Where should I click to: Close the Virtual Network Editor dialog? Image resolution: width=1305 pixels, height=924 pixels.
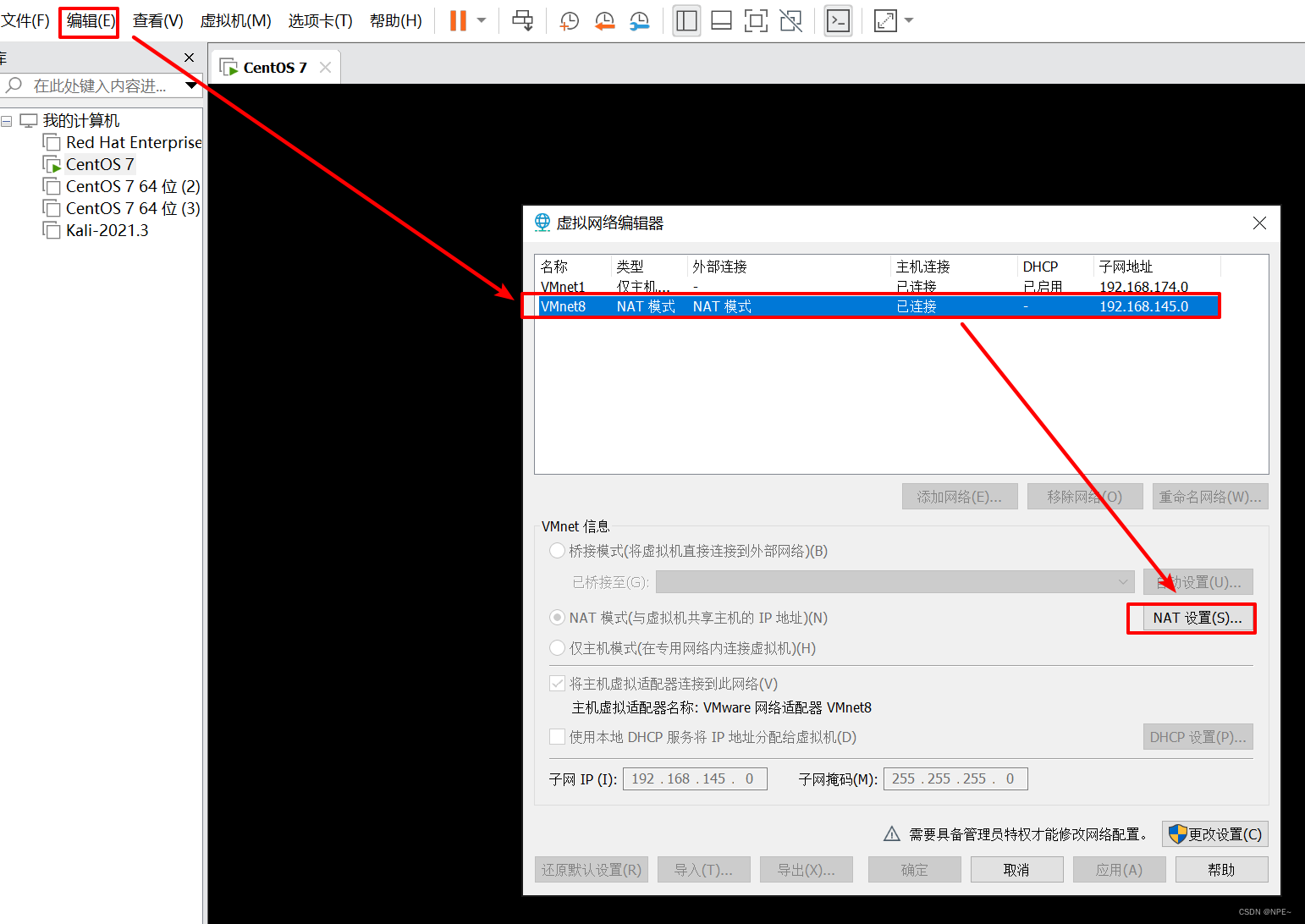coord(1259,223)
